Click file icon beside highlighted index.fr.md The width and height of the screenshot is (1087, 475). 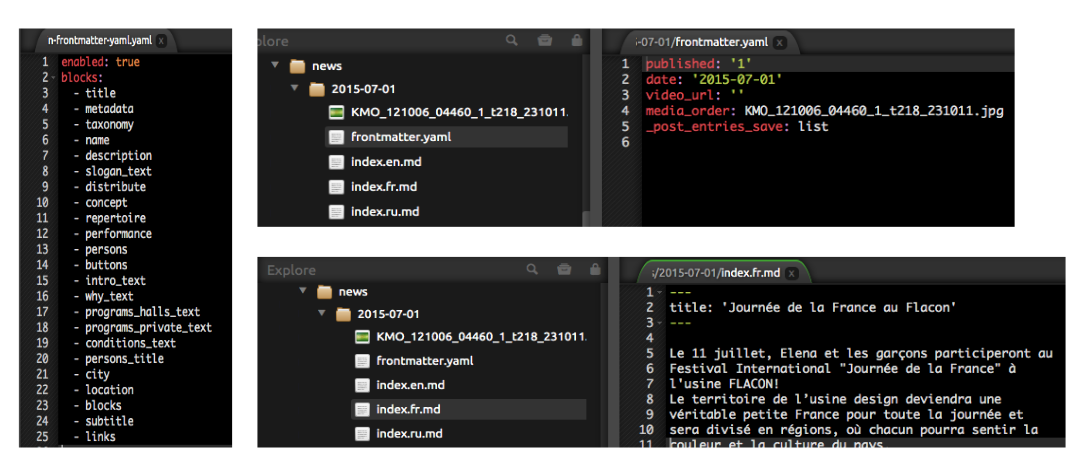point(362,410)
